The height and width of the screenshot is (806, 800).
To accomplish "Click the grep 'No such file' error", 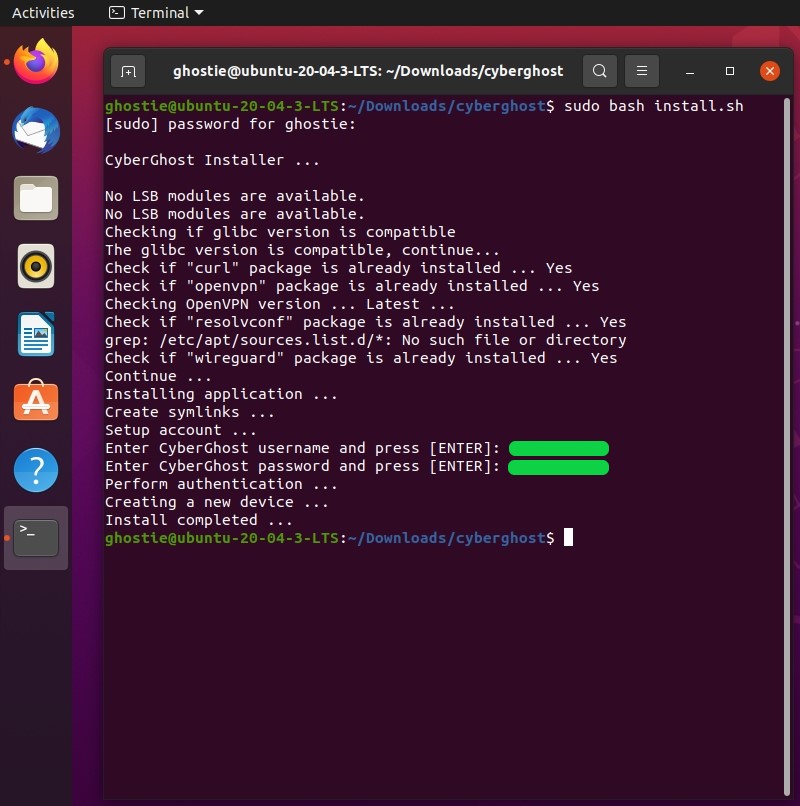I will (366, 340).
